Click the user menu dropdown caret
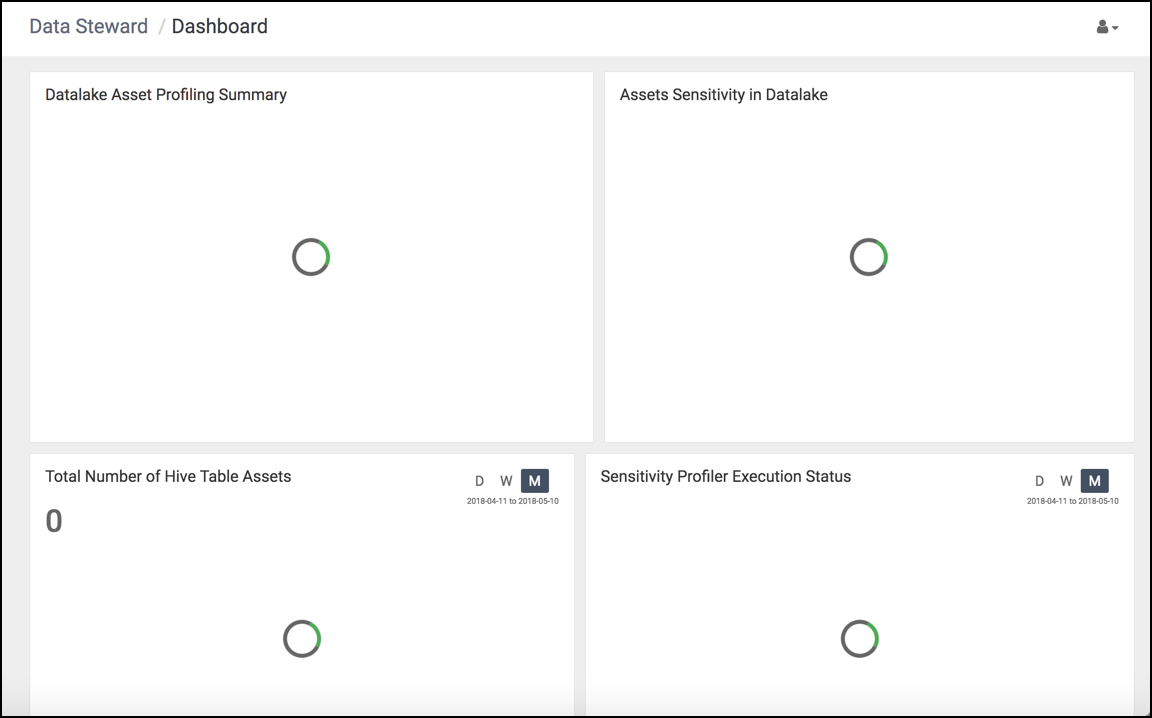The image size is (1152, 718). point(1115,28)
